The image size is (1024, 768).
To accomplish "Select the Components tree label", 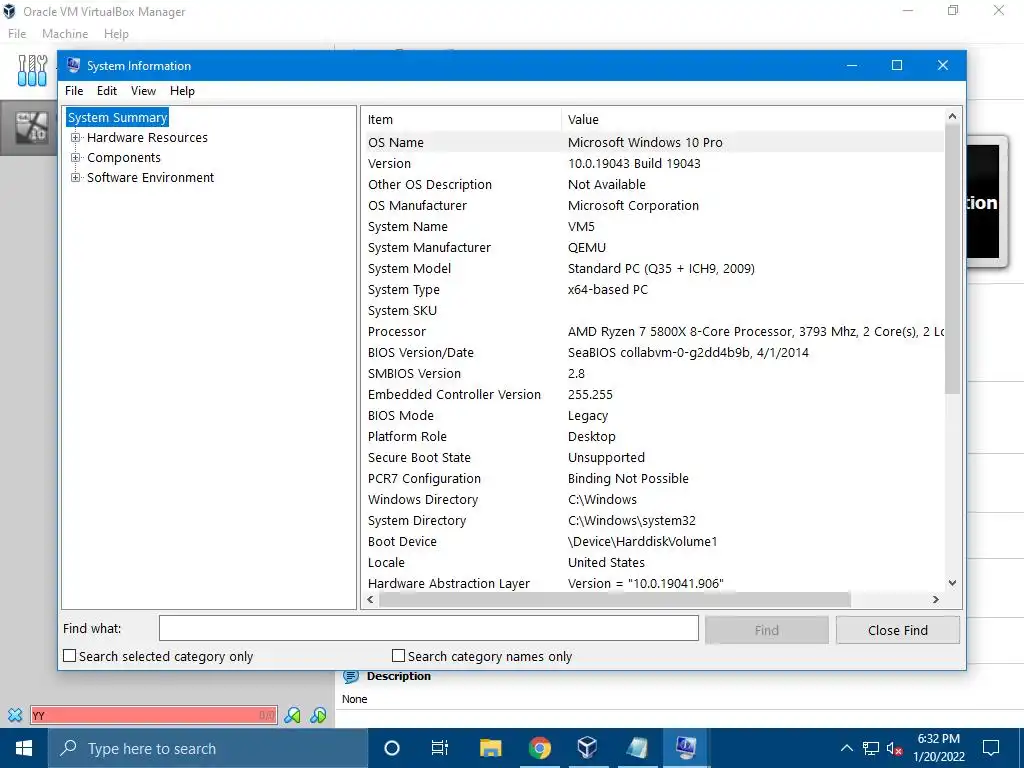I will tap(123, 157).
